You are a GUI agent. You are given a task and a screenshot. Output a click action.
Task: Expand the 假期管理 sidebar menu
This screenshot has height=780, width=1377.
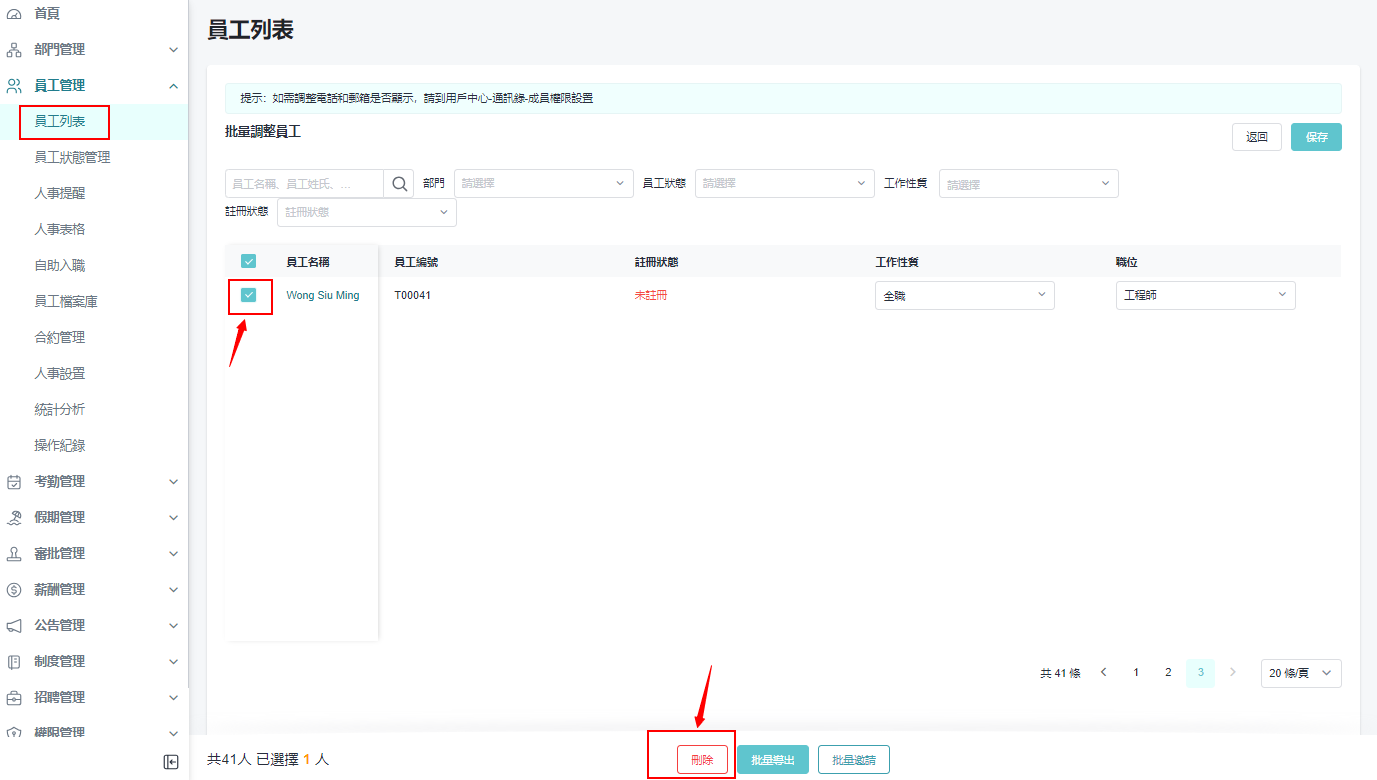point(93,518)
